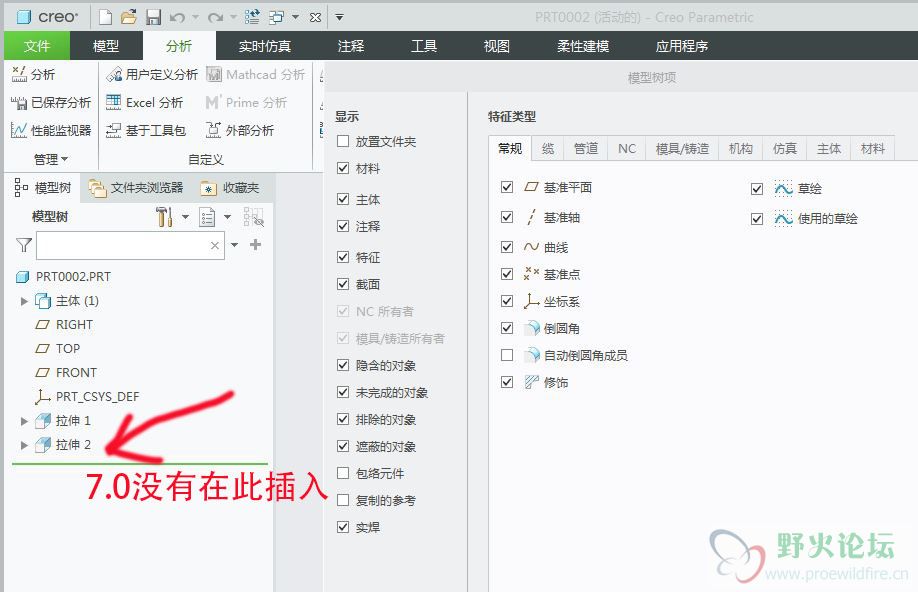Screen dimensions: 918x592
Task: Check the 自动倒圆角成员 checkbox
Action: [x=507, y=355]
